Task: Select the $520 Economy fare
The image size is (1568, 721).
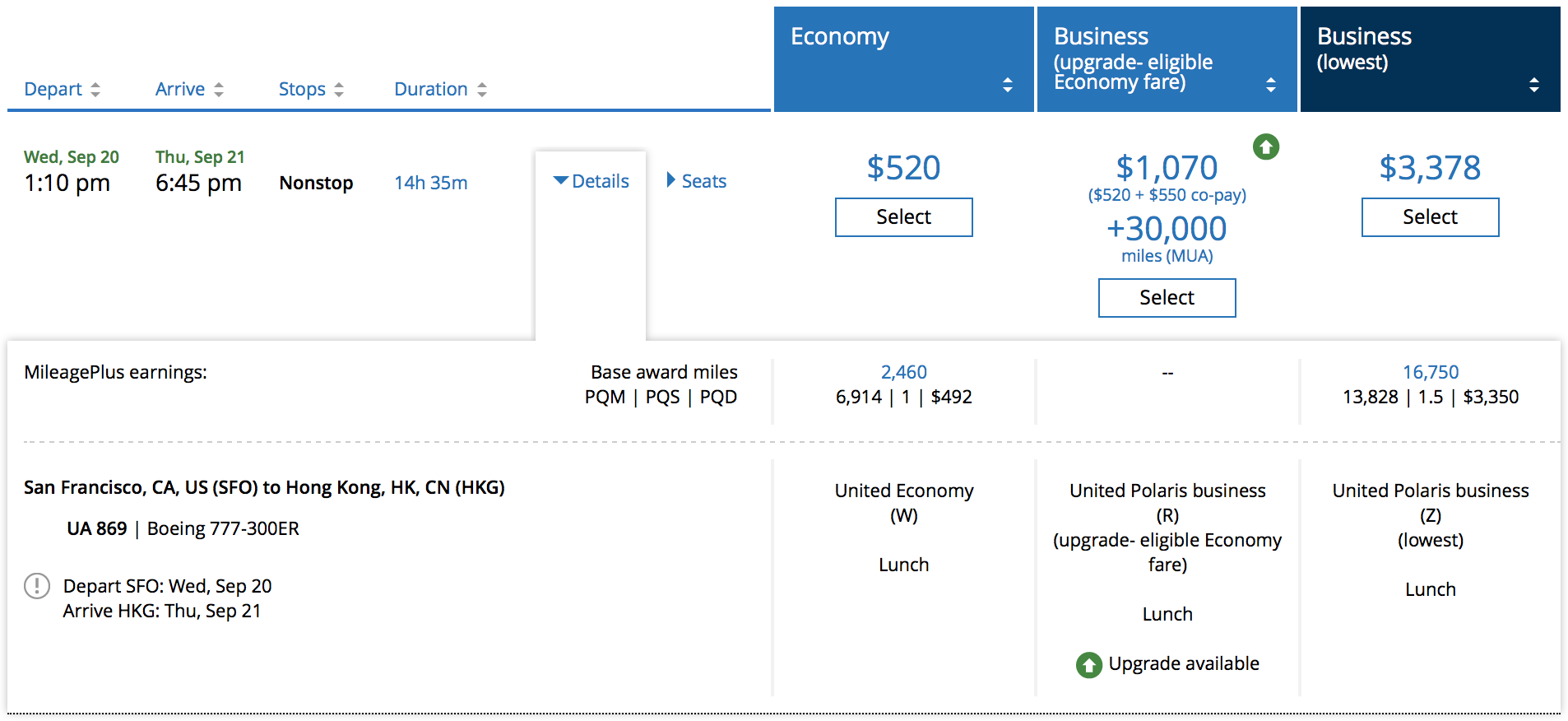Action: coord(903,217)
